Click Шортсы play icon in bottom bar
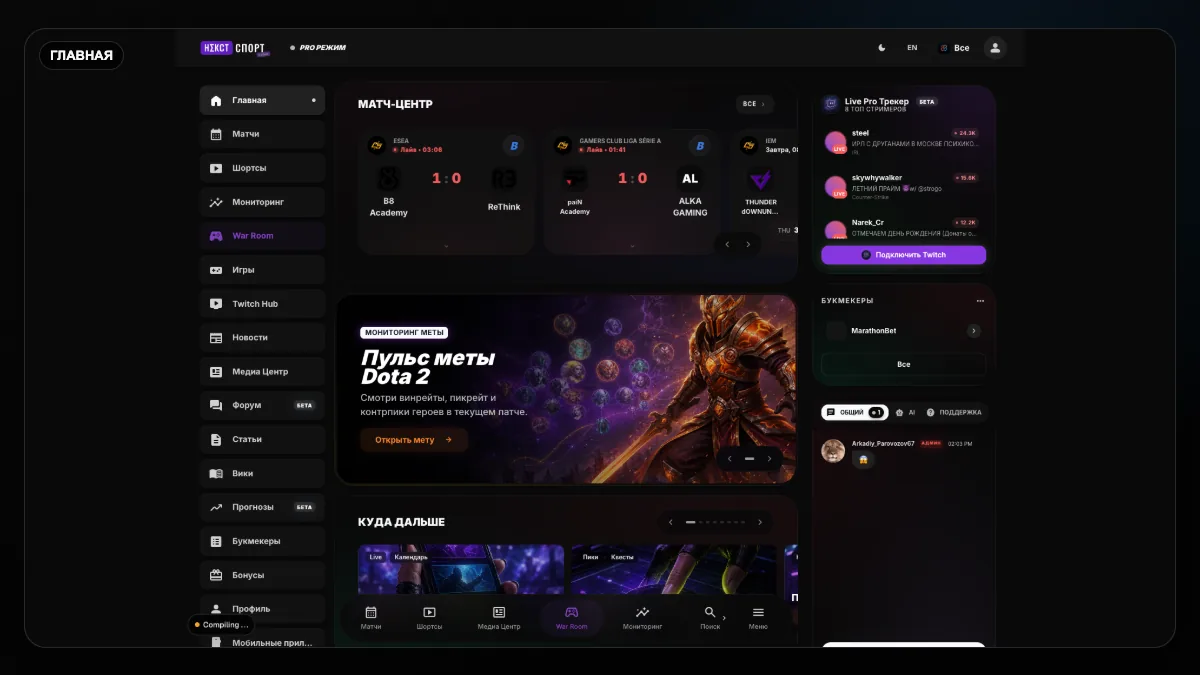 [x=429, y=612]
